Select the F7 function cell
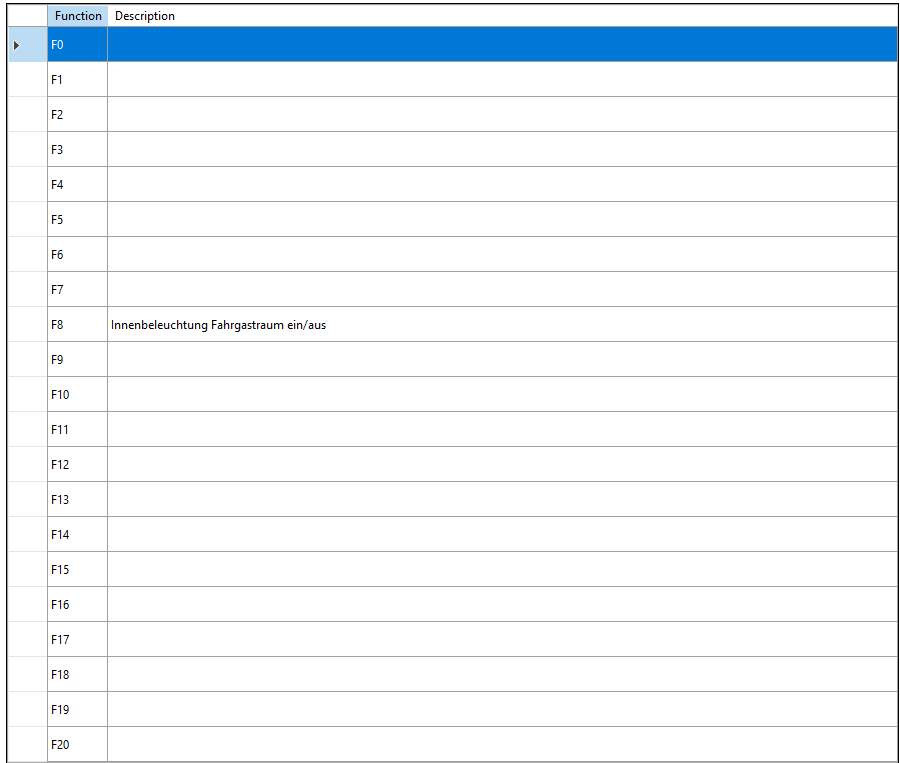 click(77, 290)
